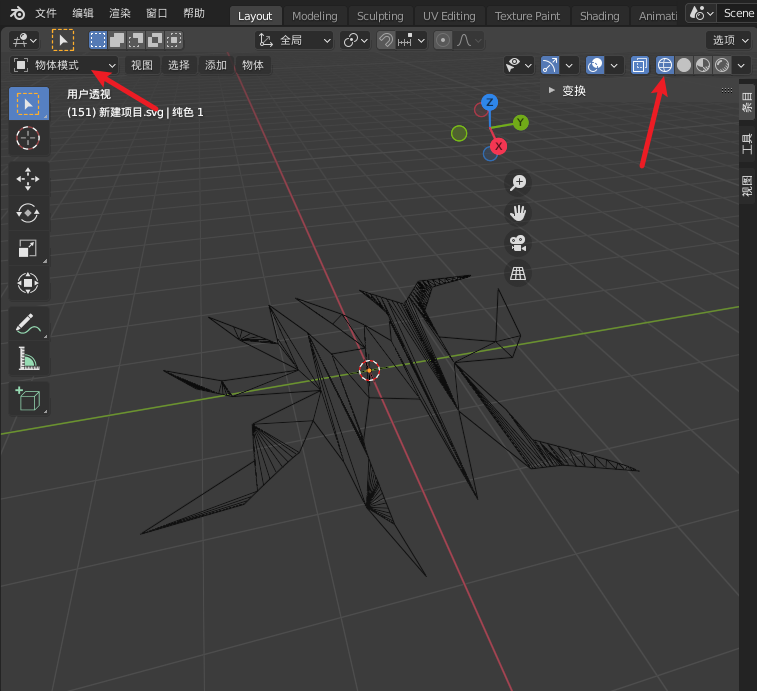Image resolution: width=757 pixels, height=691 pixels.
Task: Toggle show overlays icon
Action: click(x=595, y=65)
